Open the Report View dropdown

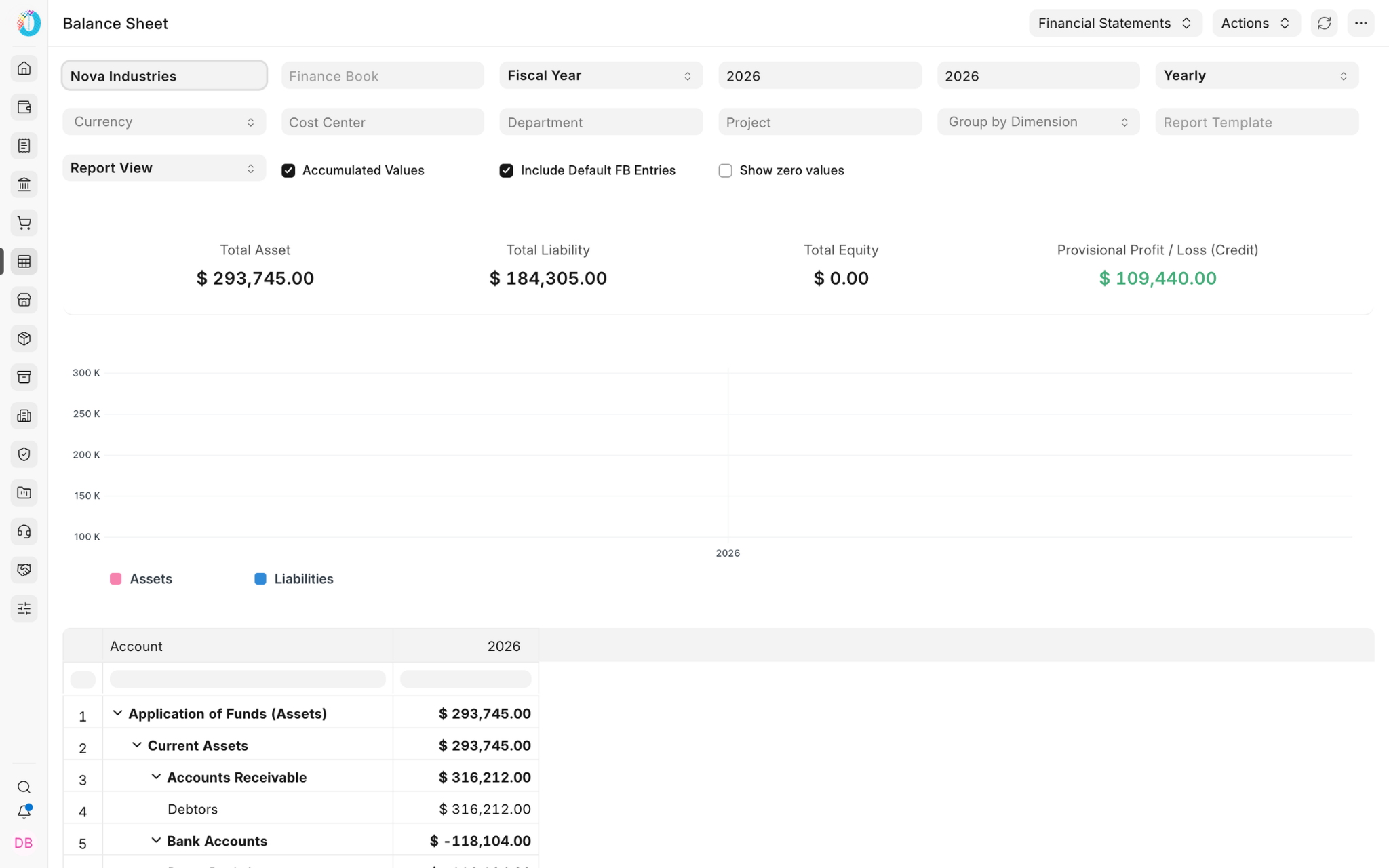click(x=164, y=168)
